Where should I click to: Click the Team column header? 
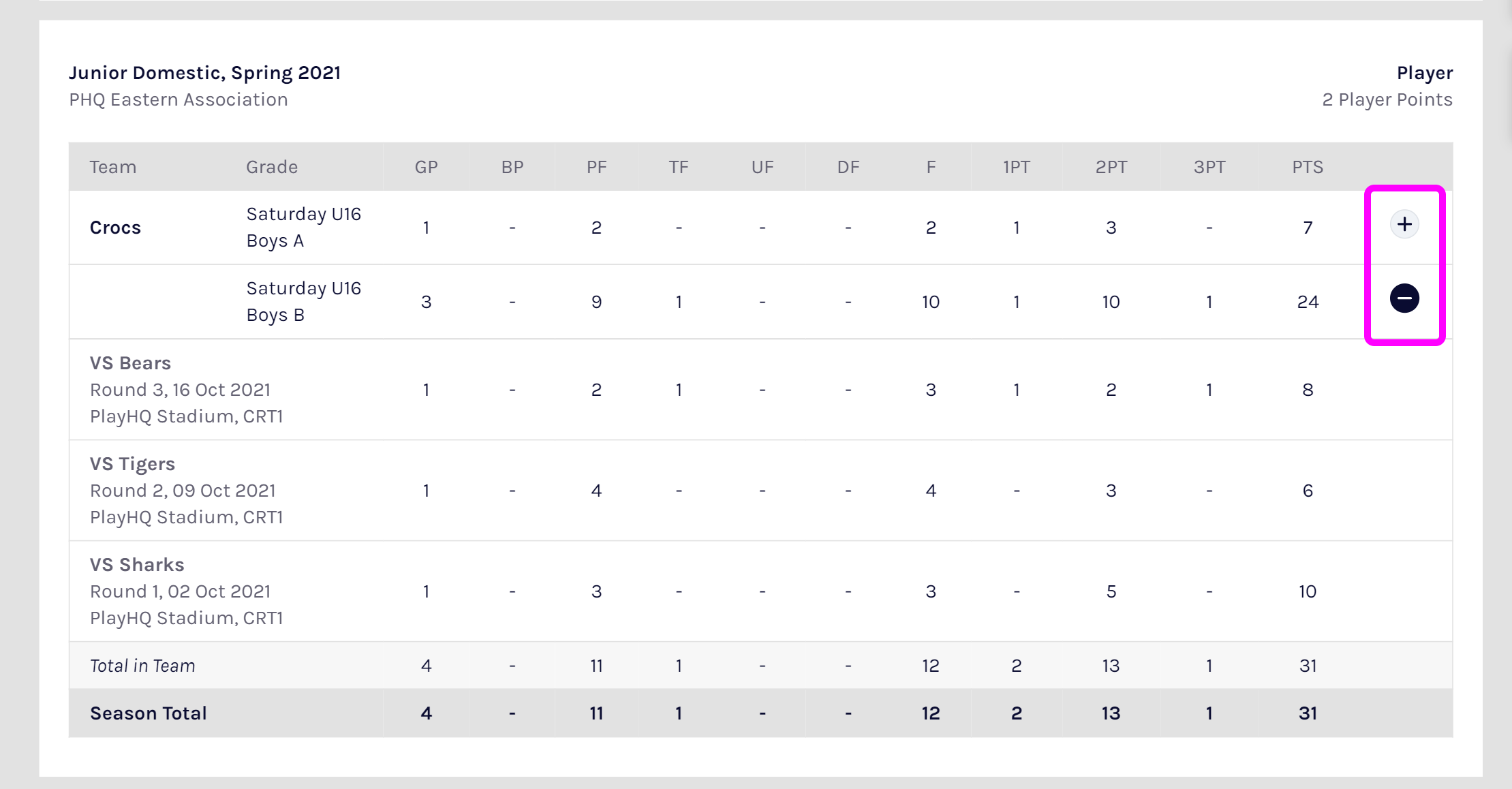point(113,166)
